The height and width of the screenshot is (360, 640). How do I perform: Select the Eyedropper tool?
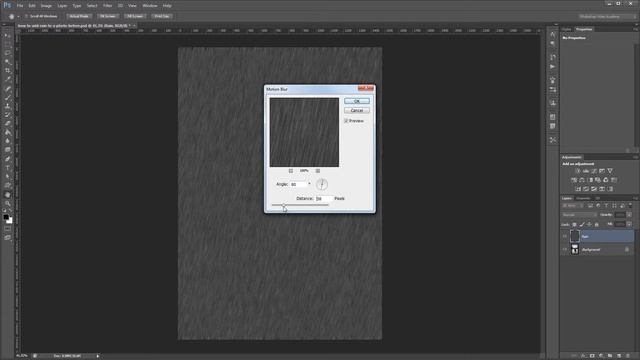(x=7, y=80)
